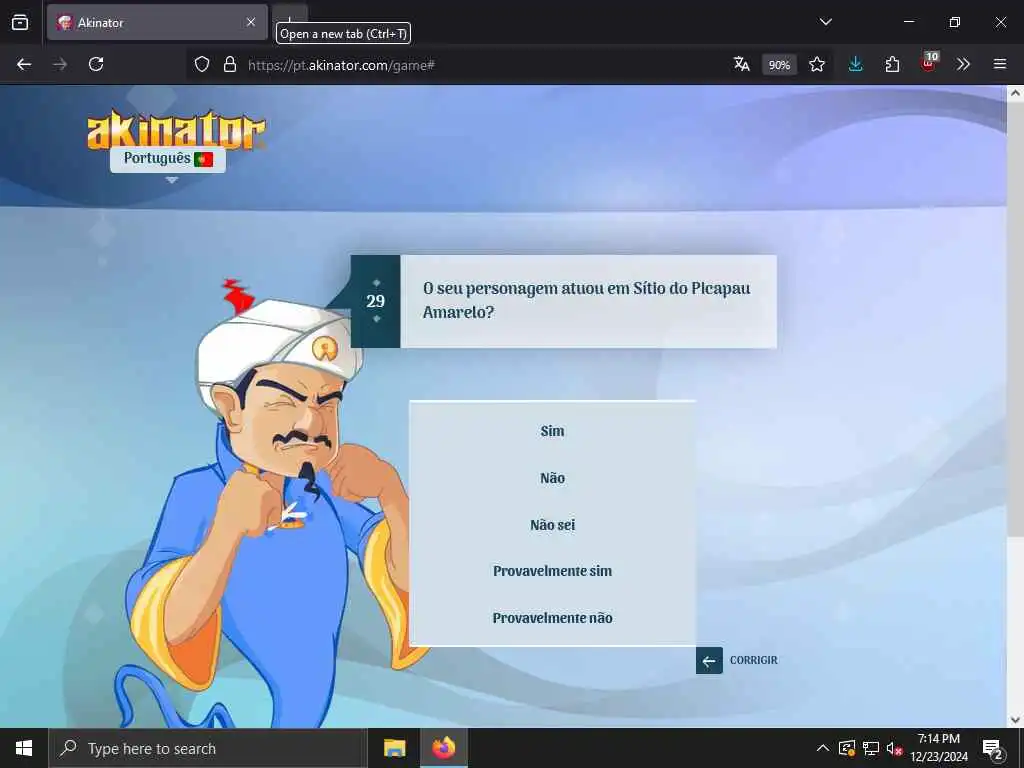
Task: Open File Explorer from taskbar
Action: (x=394, y=748)
